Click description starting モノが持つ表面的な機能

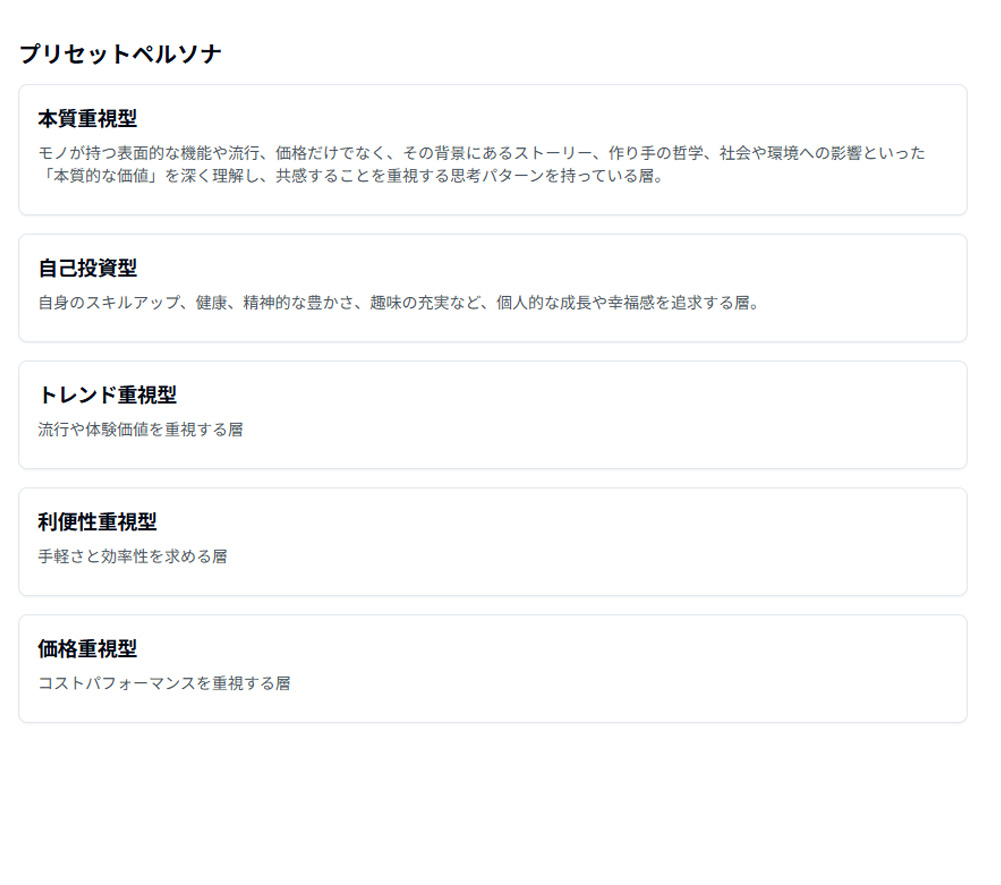[481, 164]
